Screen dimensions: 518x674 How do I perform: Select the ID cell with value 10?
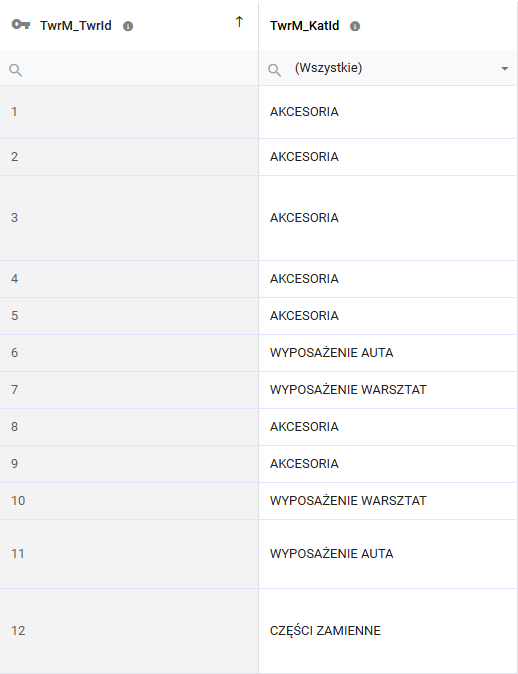[129, 501]
